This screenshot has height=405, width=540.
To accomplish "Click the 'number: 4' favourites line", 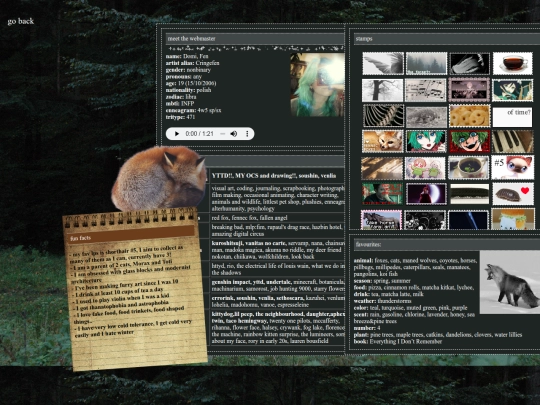I will point(367,328).
